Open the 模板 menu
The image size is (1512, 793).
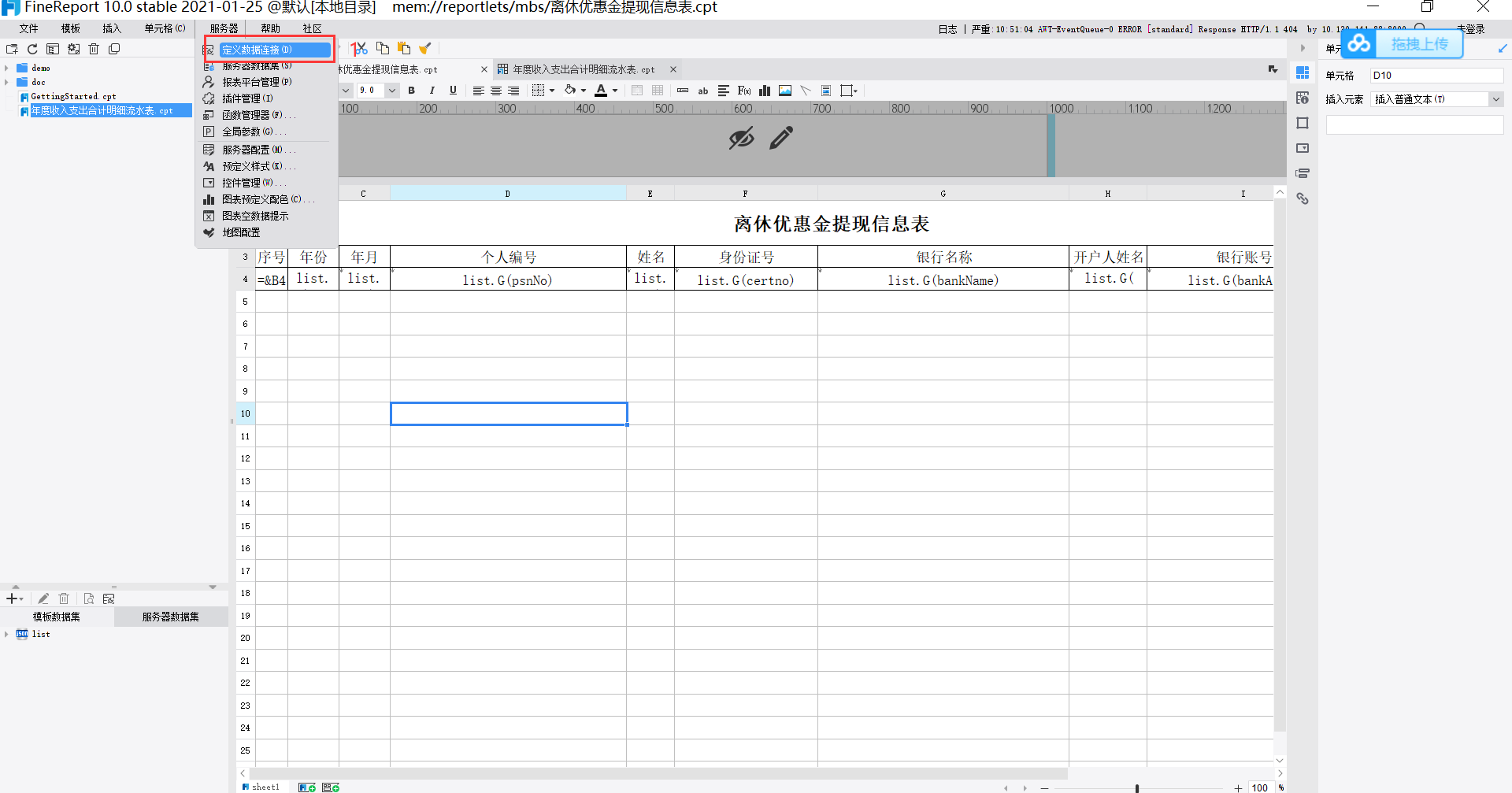(x=71, y=28)
